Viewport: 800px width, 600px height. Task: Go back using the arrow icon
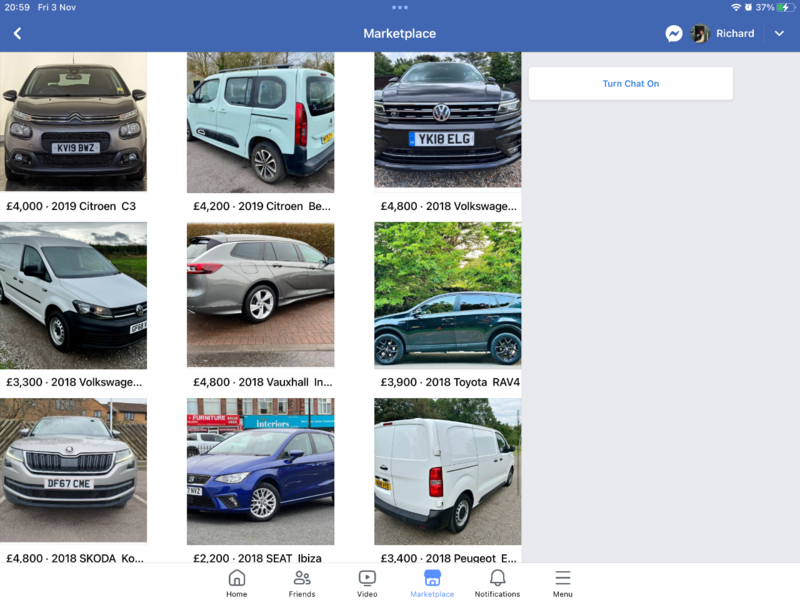(x=17, y=34)
